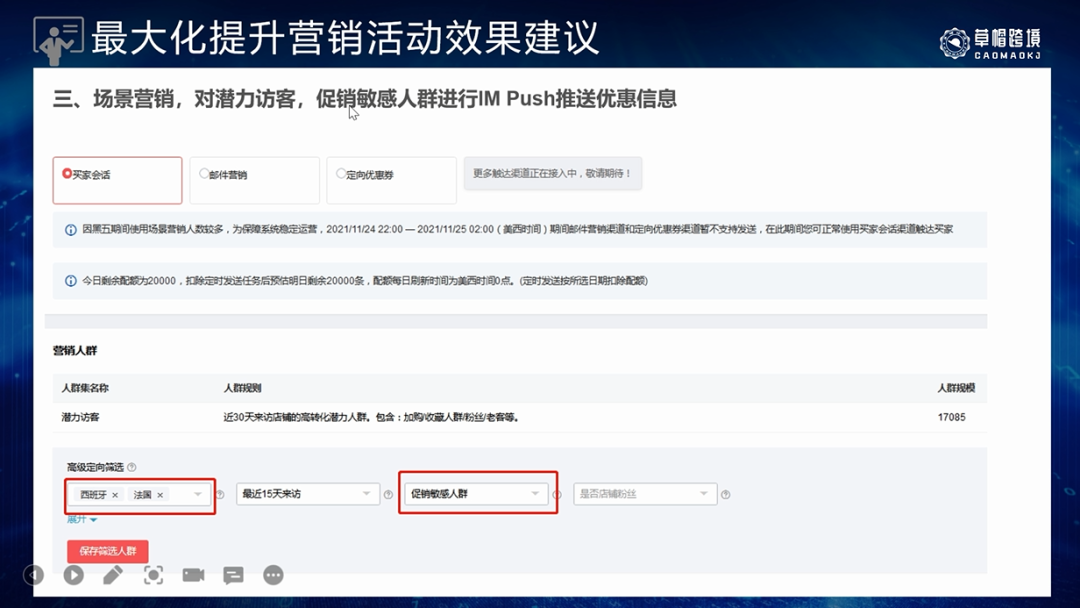Click the 保存筛选人群 button
1080x608 pixels.
(107, 551)
